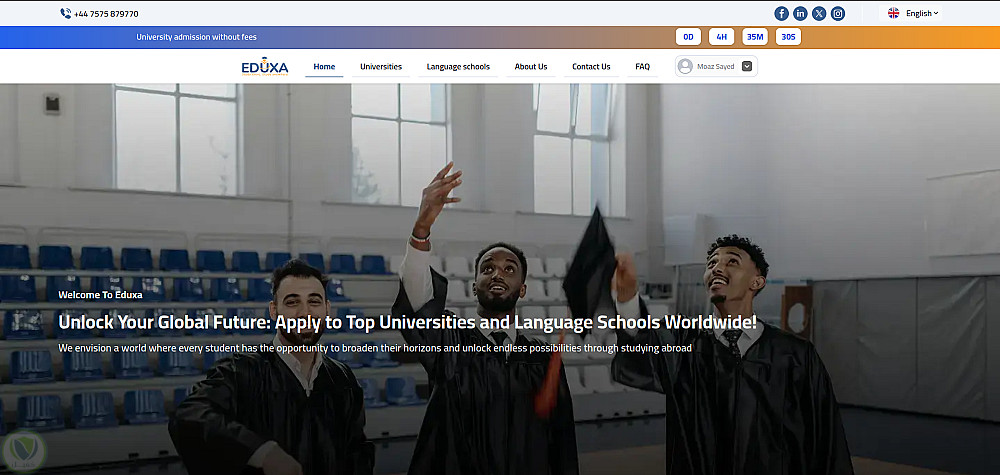Click the UK flag icon
Viewport: 1000px width, 475px height.
[893, 13]
